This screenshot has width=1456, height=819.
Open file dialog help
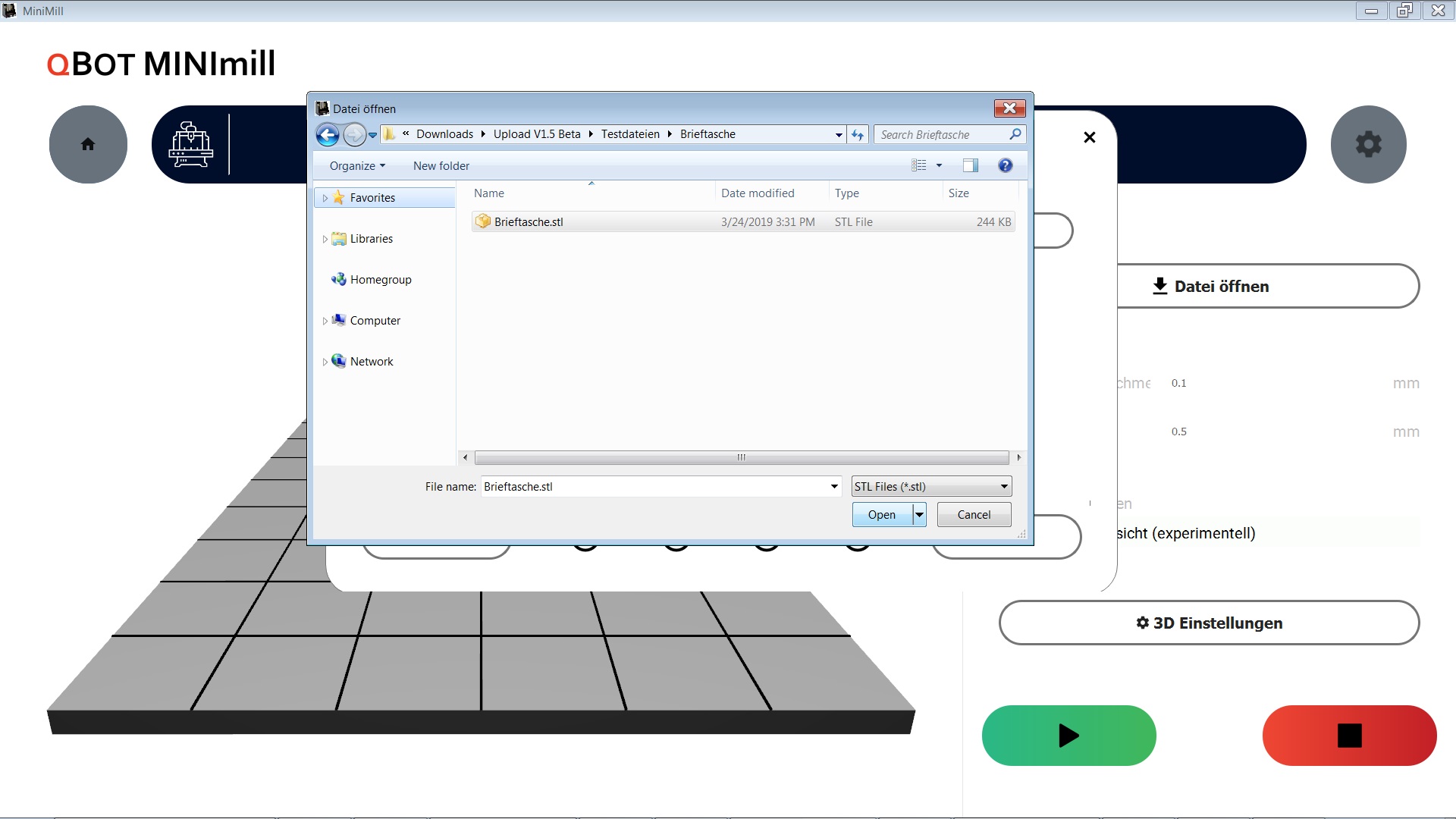1005,165
